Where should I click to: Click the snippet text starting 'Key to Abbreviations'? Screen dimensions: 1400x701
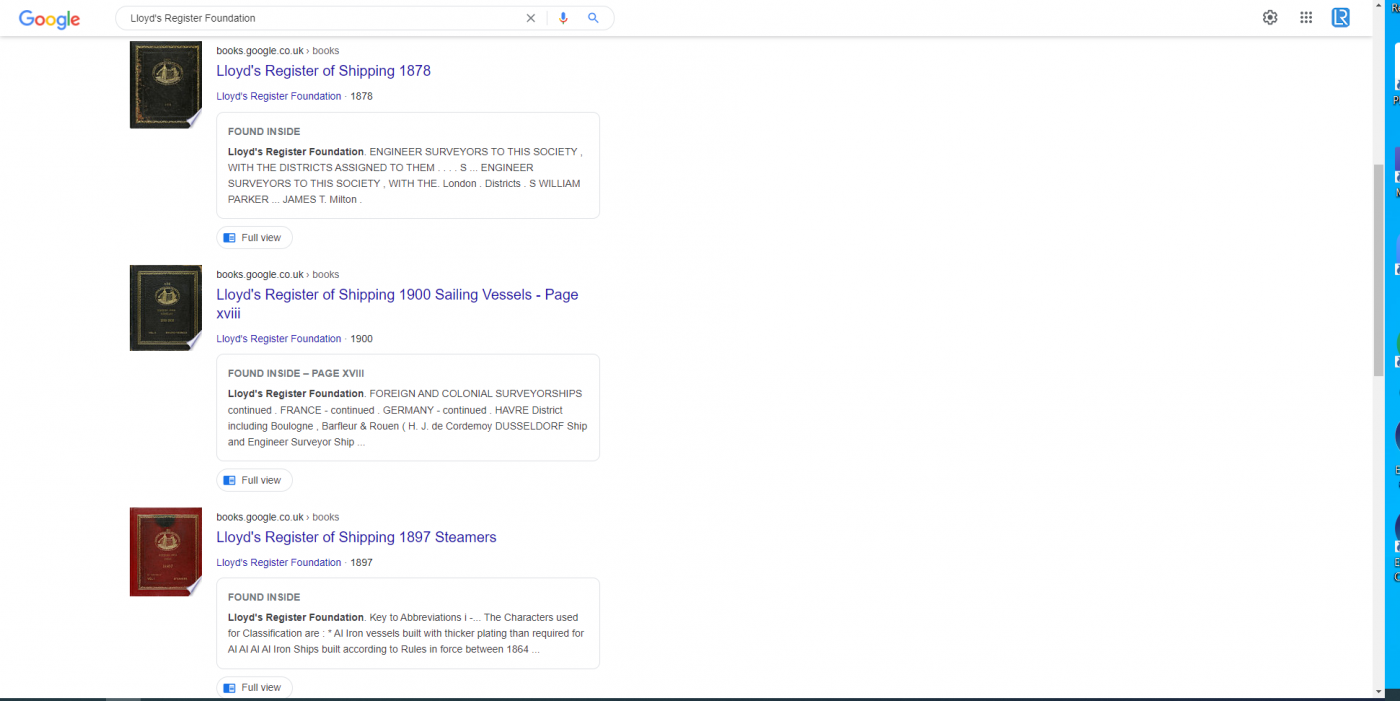(406, 634)
